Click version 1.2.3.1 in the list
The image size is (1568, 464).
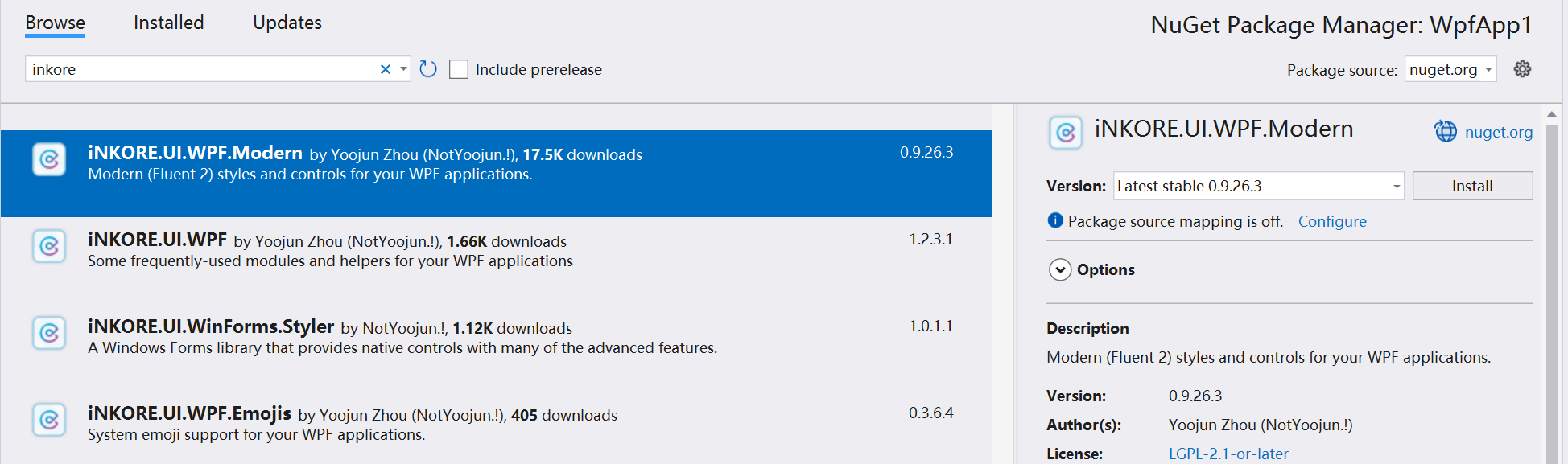(x=930, y=239)
